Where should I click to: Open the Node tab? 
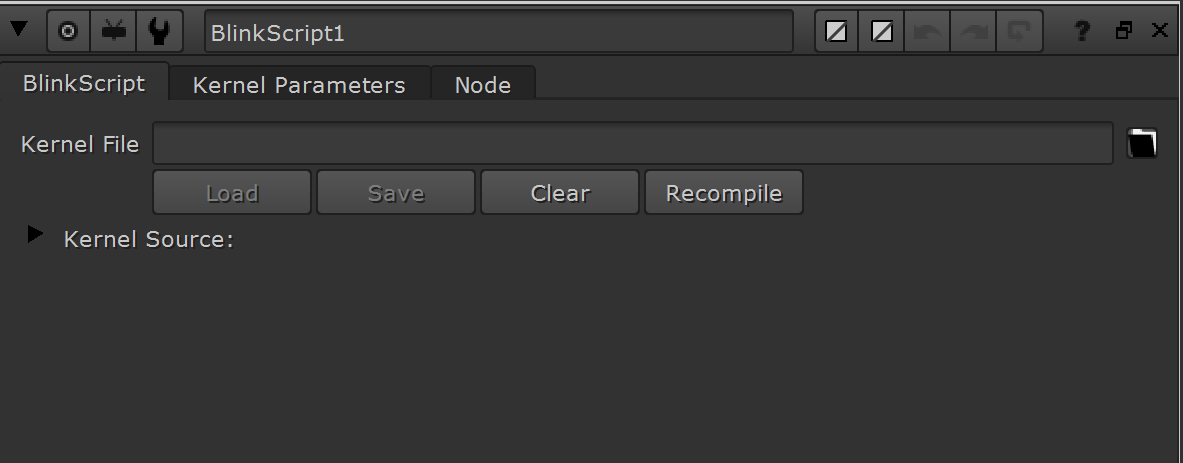click(483, 84)
